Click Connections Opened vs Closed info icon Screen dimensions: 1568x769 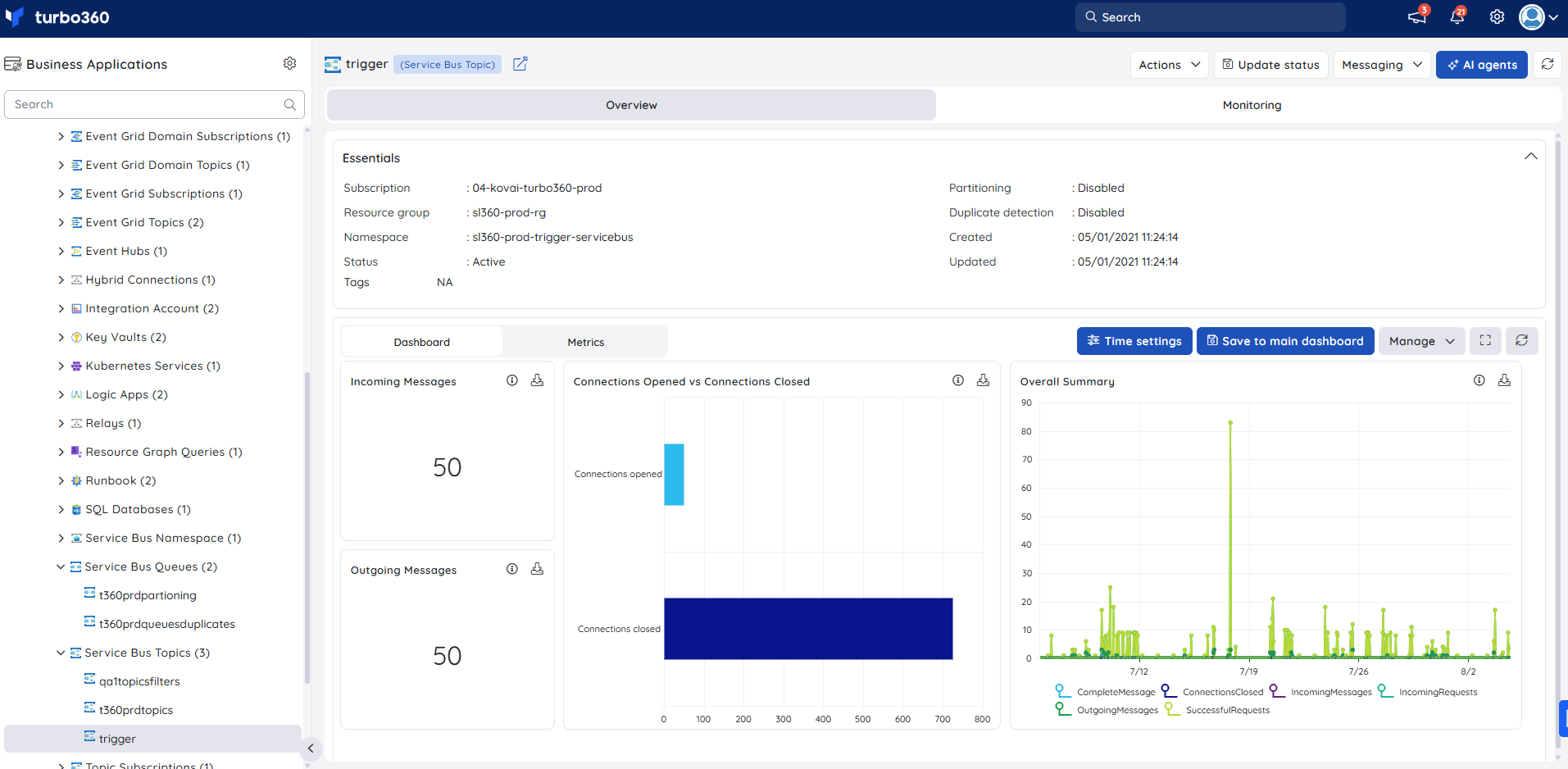click(x=958, y=380)
